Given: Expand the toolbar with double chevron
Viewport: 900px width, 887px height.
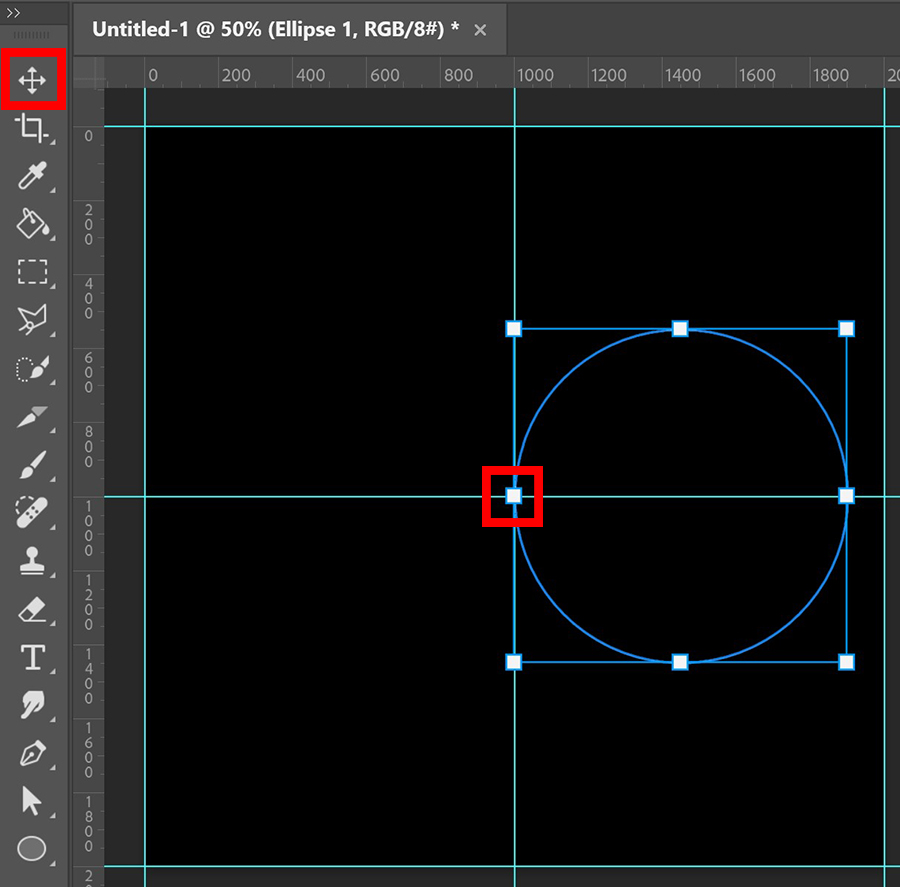Looking at the screenshot, I should (x=13, y=13).
